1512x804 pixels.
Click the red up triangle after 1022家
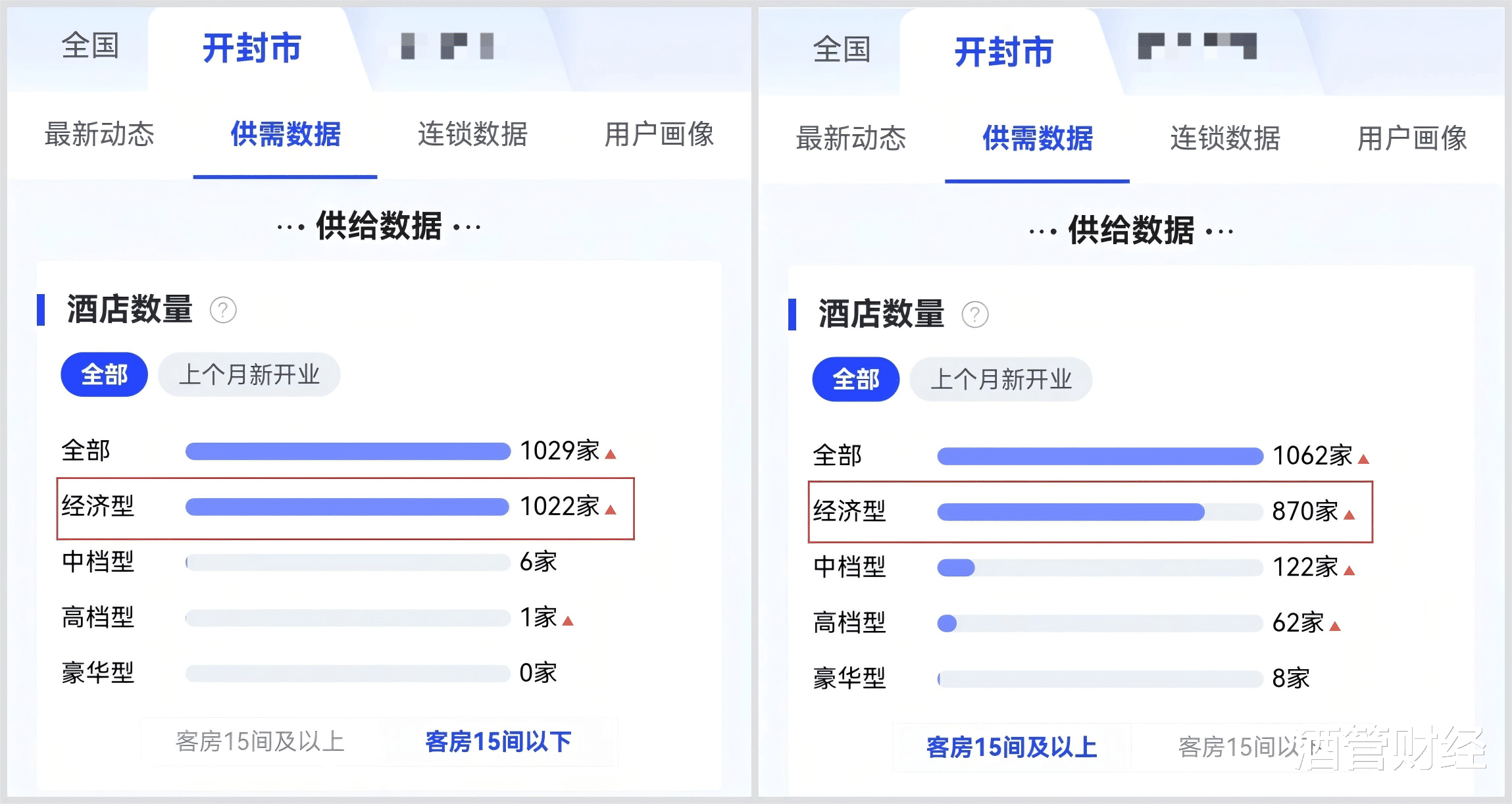tap(611, 510)
